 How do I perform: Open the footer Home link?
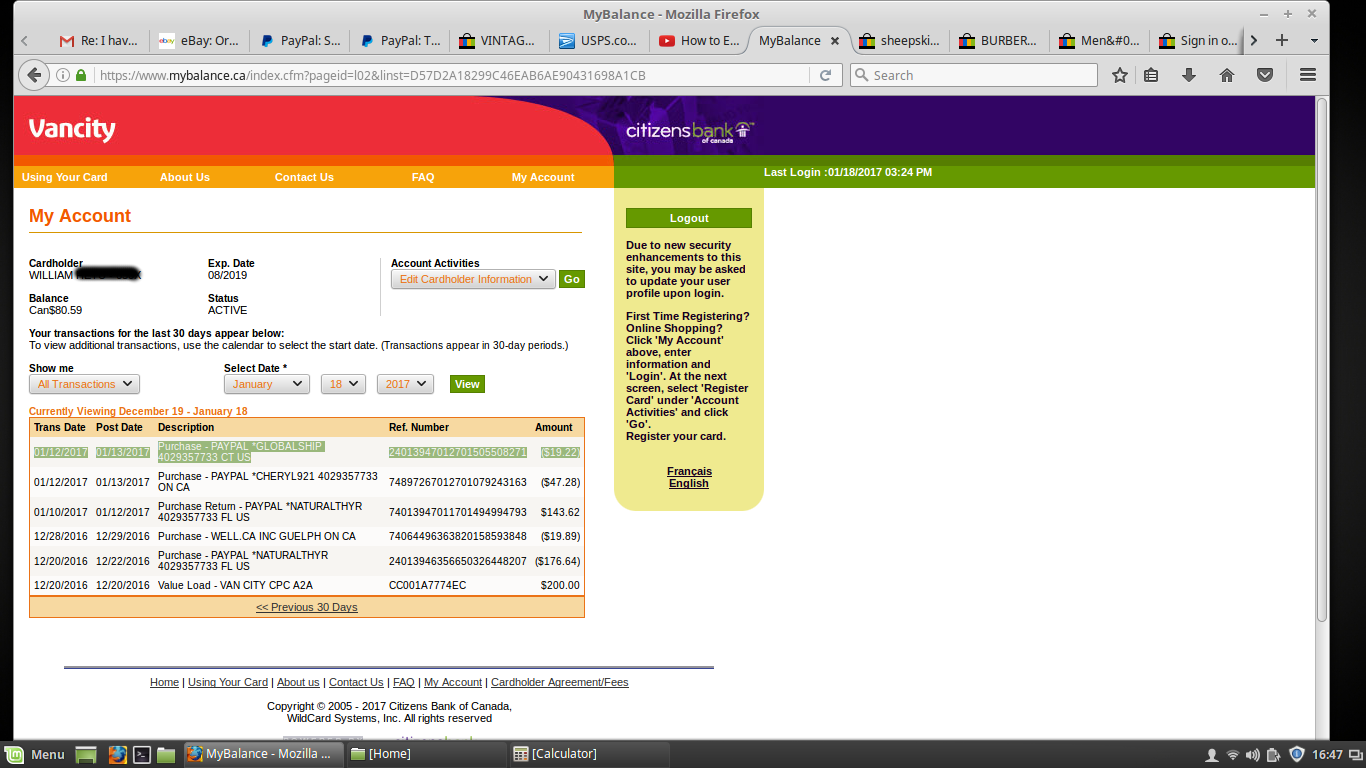tap(164, 682)
